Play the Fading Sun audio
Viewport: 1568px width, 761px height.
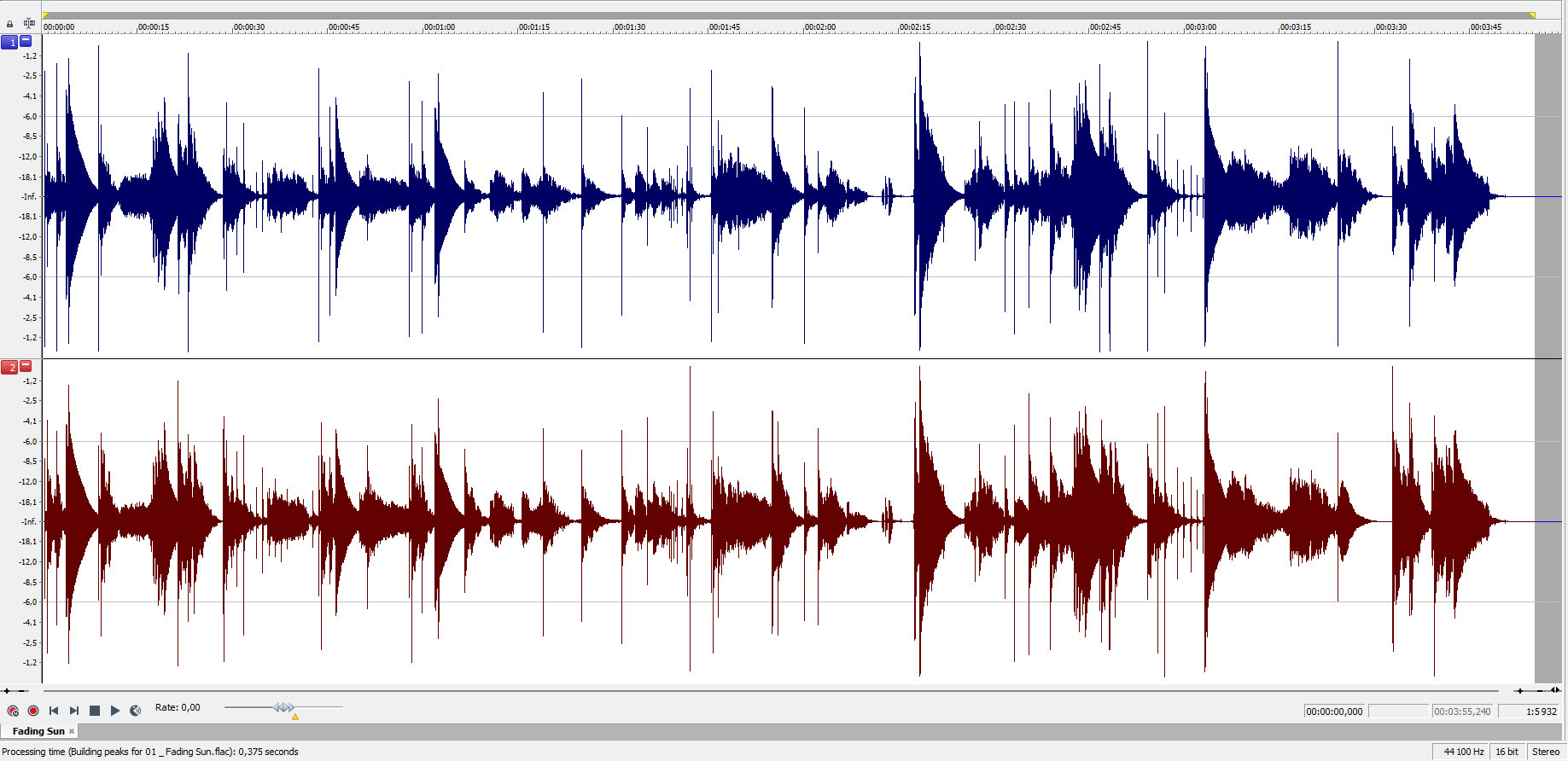tap(115, 711)
